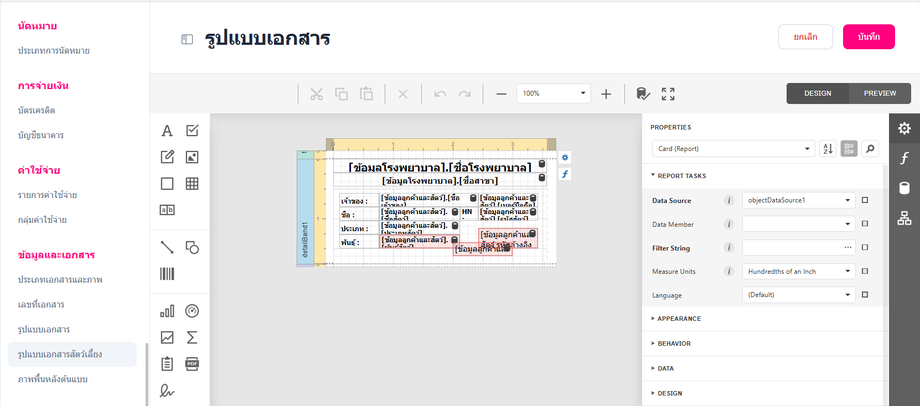Redo the last undone action
Image resolution: width=920 pixels, height=406 pixels.
465,94
